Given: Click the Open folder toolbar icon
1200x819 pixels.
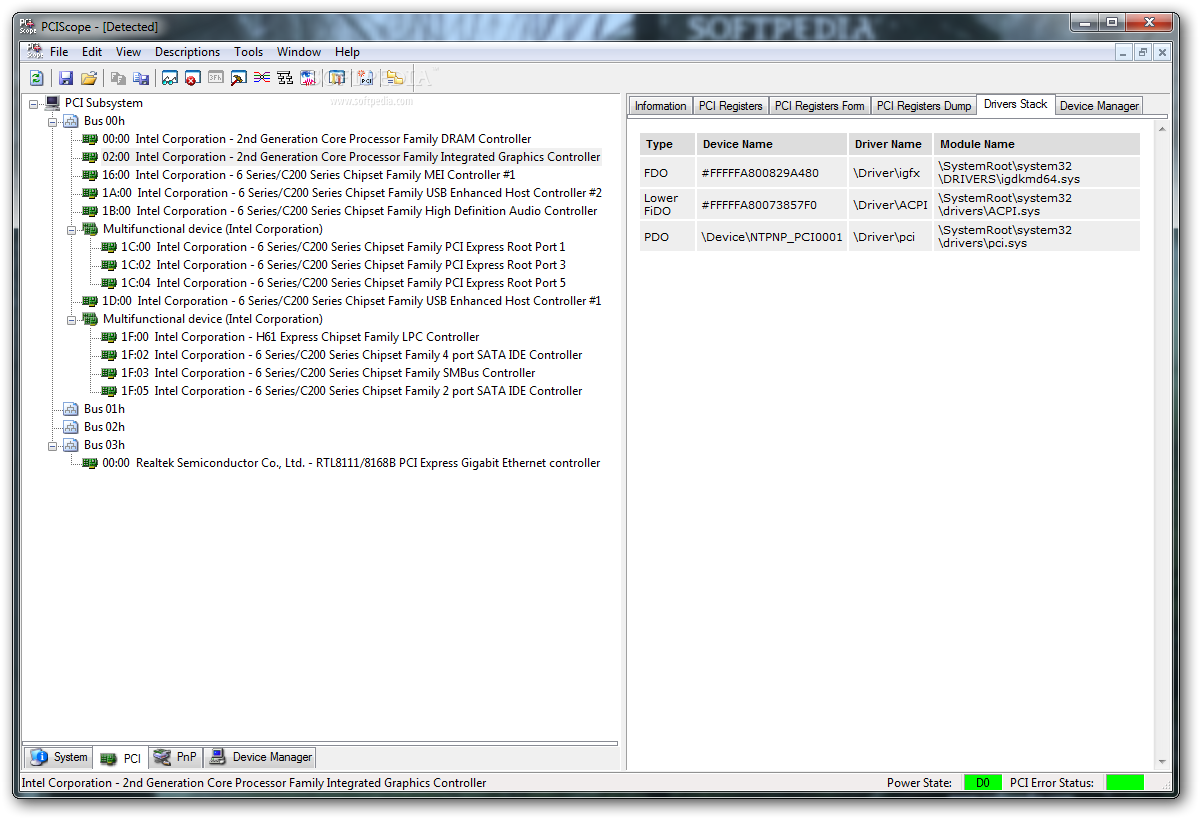Looking at the screenshot, I should coord(89,78).
